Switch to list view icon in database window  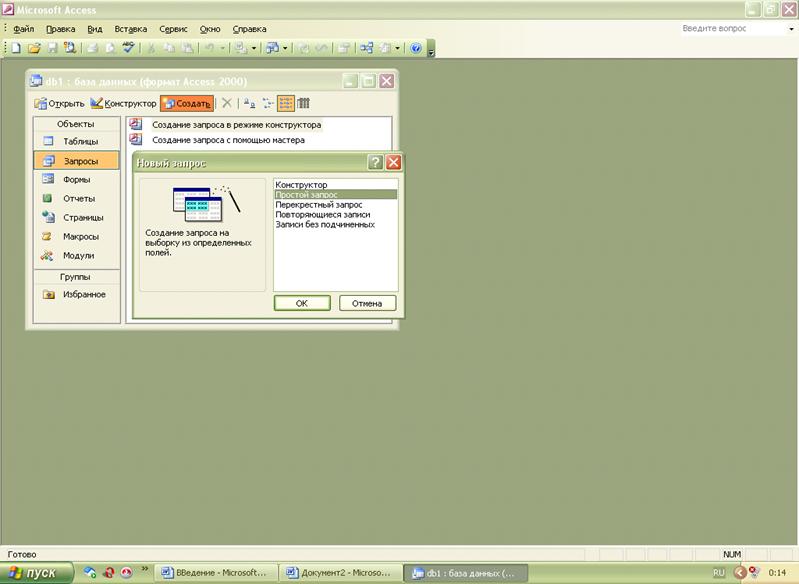[x=286, y=103]
